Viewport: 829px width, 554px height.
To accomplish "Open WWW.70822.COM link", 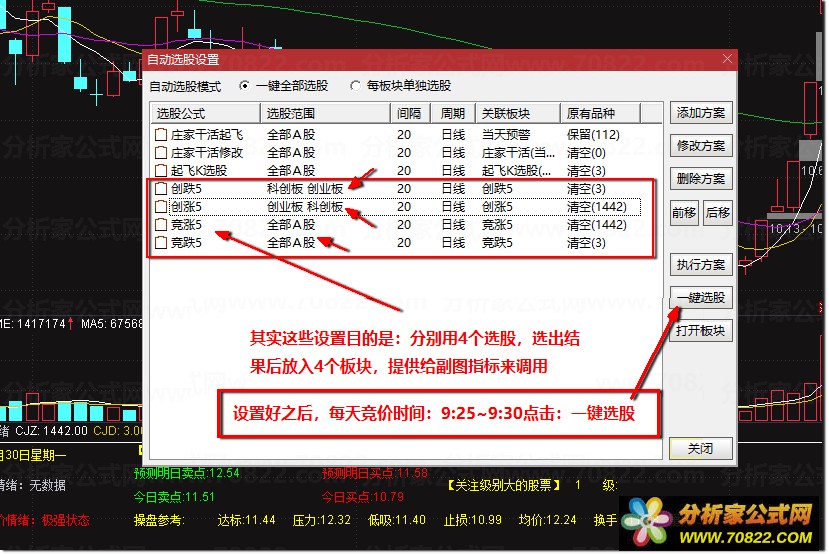I will click(745, 538).
